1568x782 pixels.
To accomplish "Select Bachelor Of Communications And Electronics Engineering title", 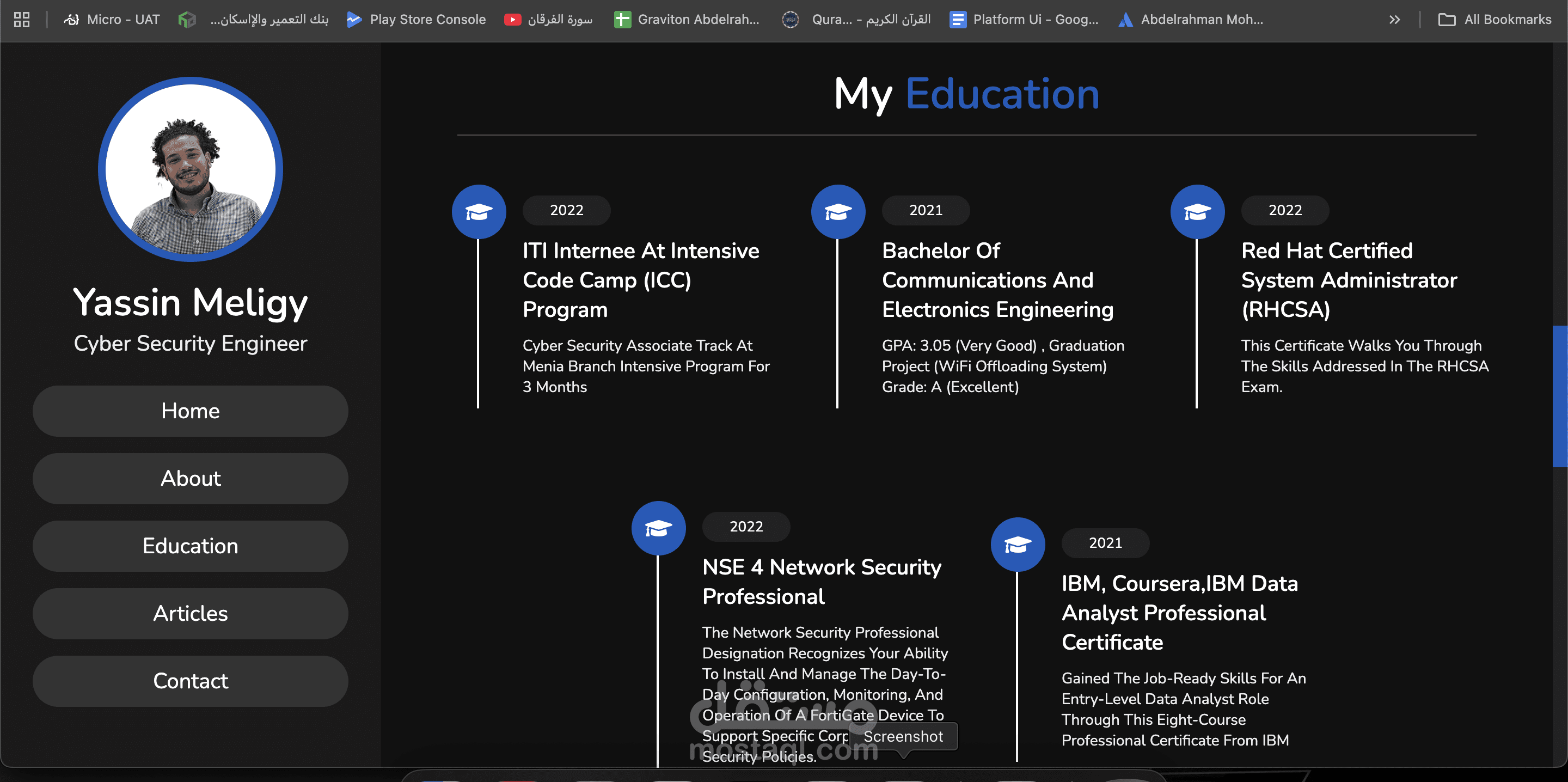I will 999,280.
